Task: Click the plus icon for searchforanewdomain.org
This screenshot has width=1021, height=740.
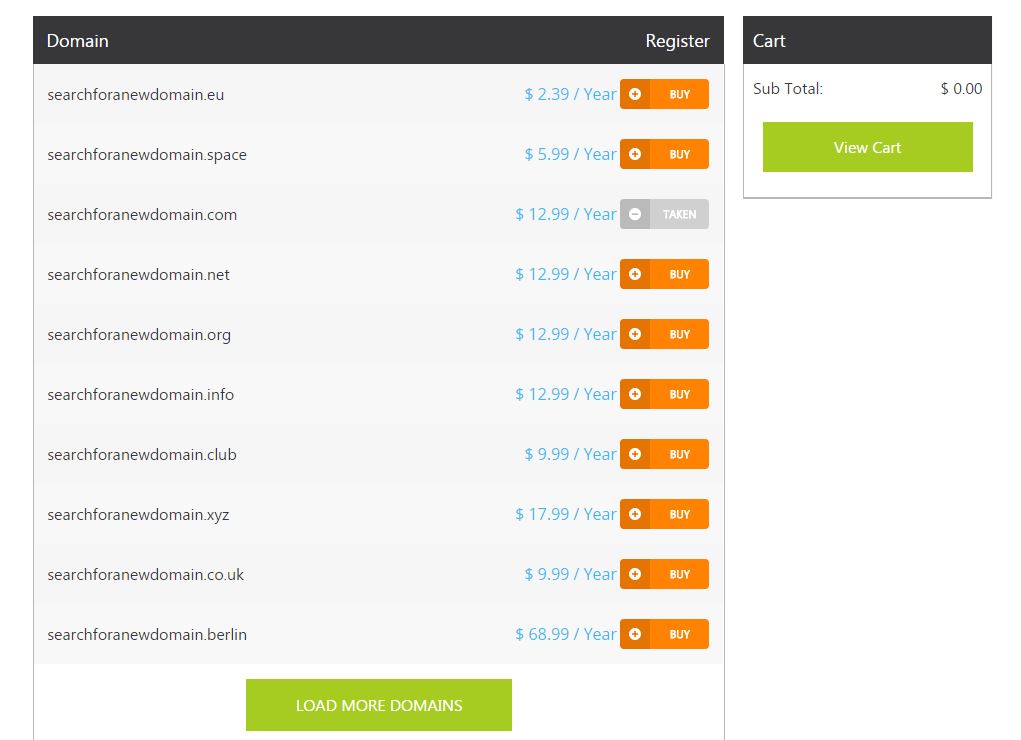Action: pyautogui.click(x=635, y=334)
